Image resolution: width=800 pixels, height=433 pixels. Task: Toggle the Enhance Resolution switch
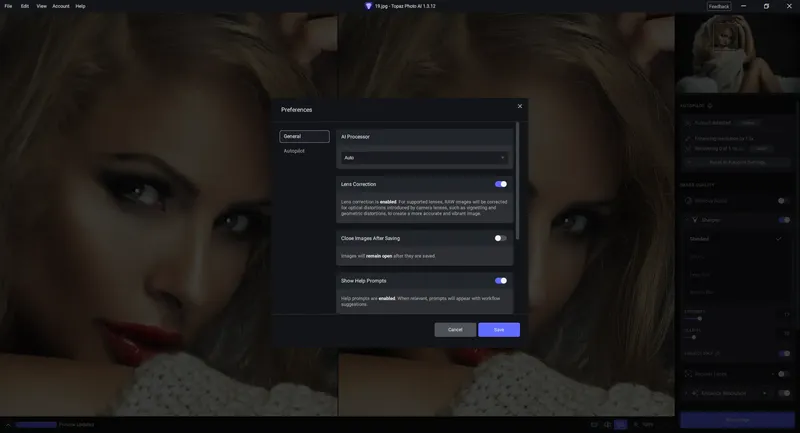coord(784,393)
